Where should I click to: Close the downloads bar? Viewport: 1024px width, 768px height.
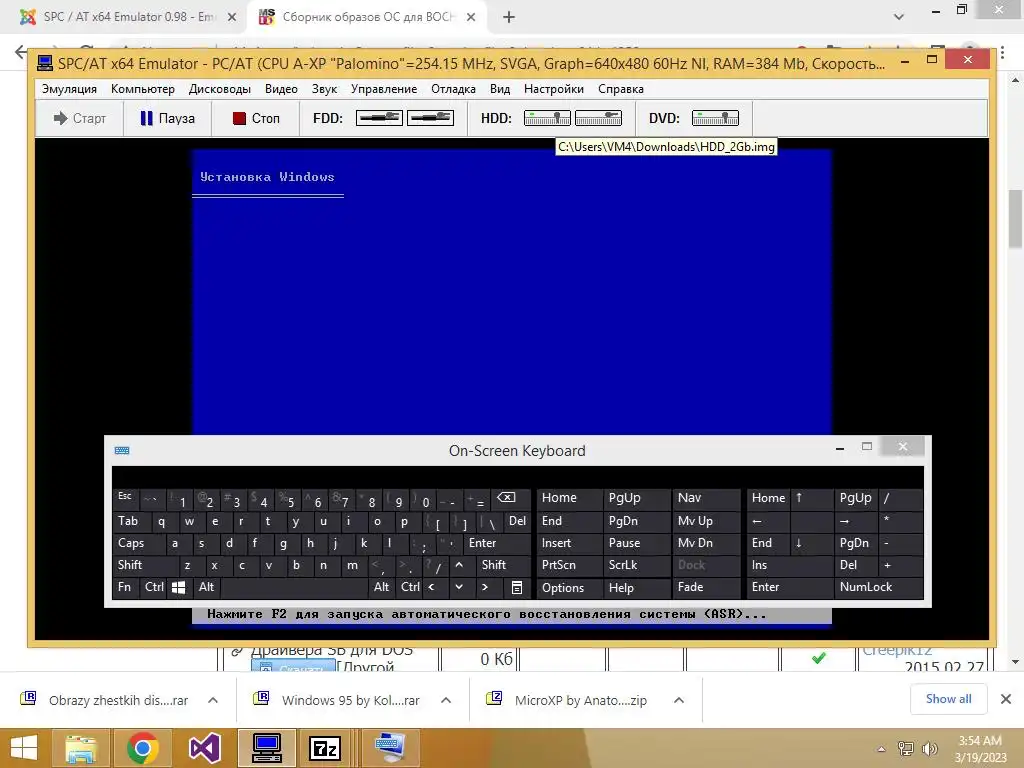[1006, 699]
